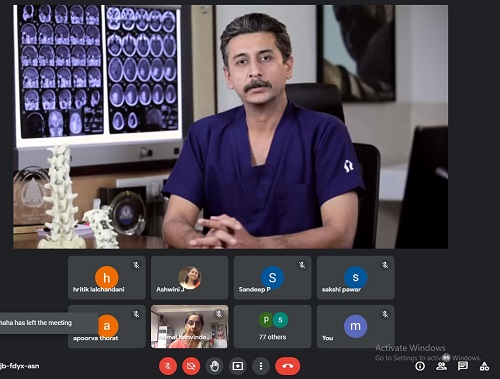Click muted mic icon on You tile
Viewport: 500px width, 379px height.
click(x=385, y=314)
